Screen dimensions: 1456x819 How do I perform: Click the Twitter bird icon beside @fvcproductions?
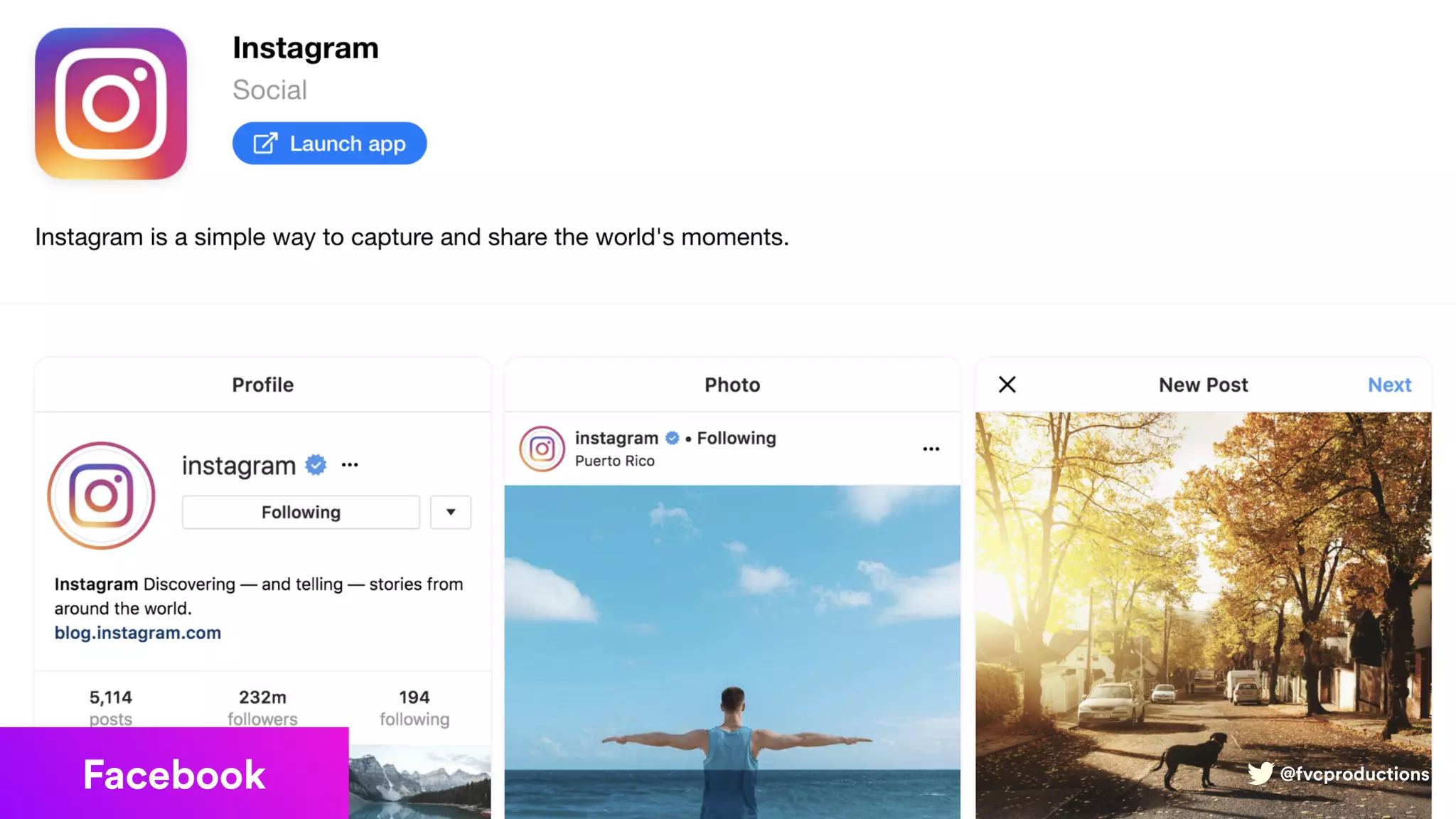click(x=1260, y=773)
